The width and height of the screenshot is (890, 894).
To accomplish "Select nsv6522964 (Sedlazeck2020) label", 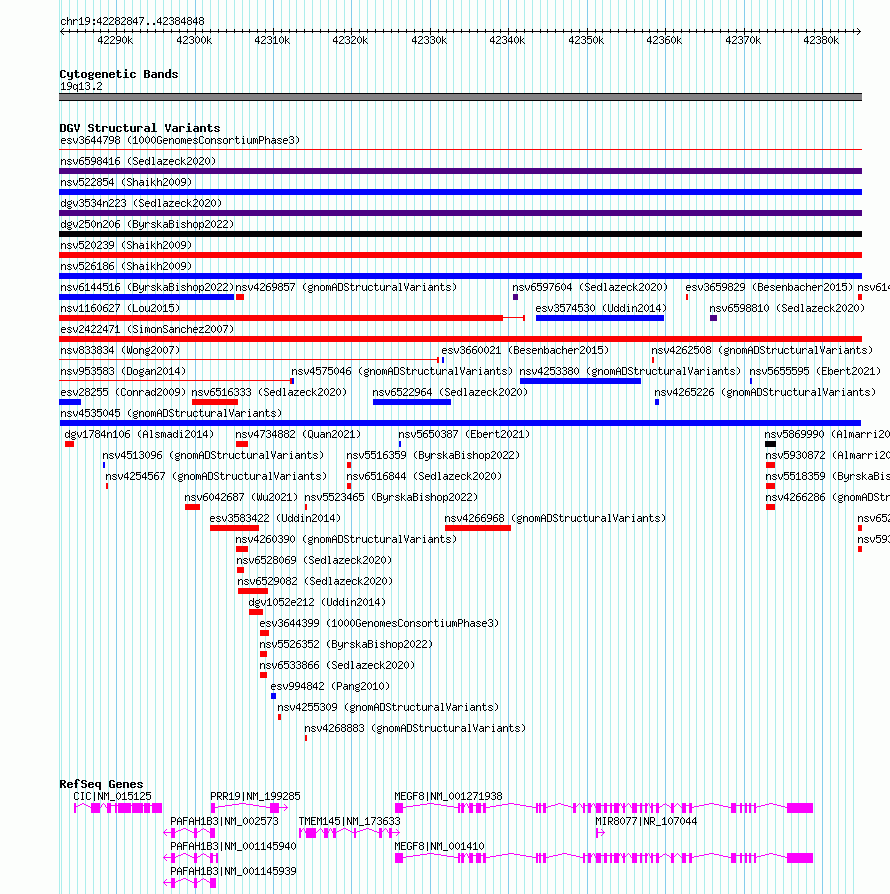I will (x=450, y=393).
